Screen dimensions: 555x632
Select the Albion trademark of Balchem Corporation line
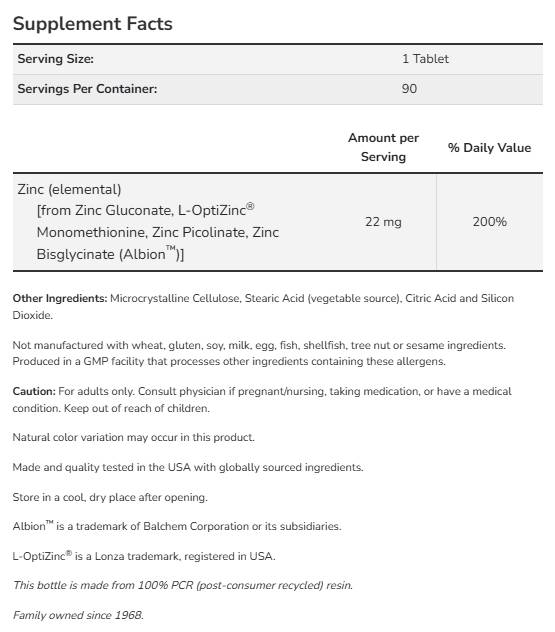[177, 526]
